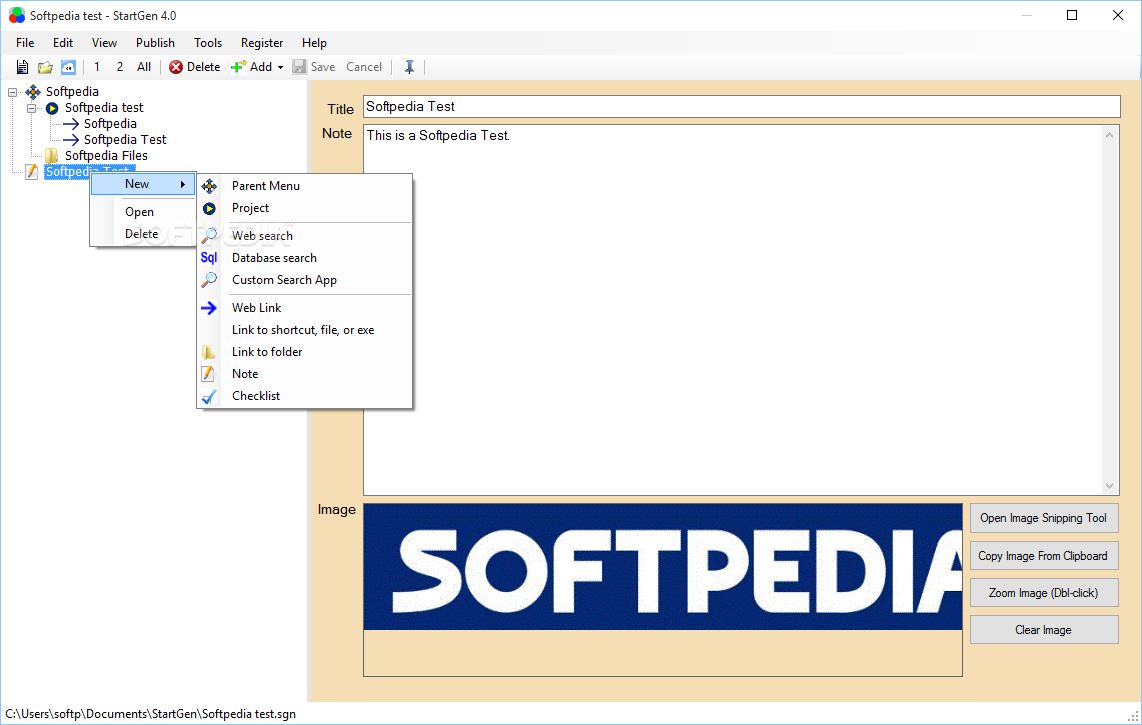Click the pin icon in the toolbar
This screenshot has height=725, width=1142.
pyautogui.click(x=409, y=67)
